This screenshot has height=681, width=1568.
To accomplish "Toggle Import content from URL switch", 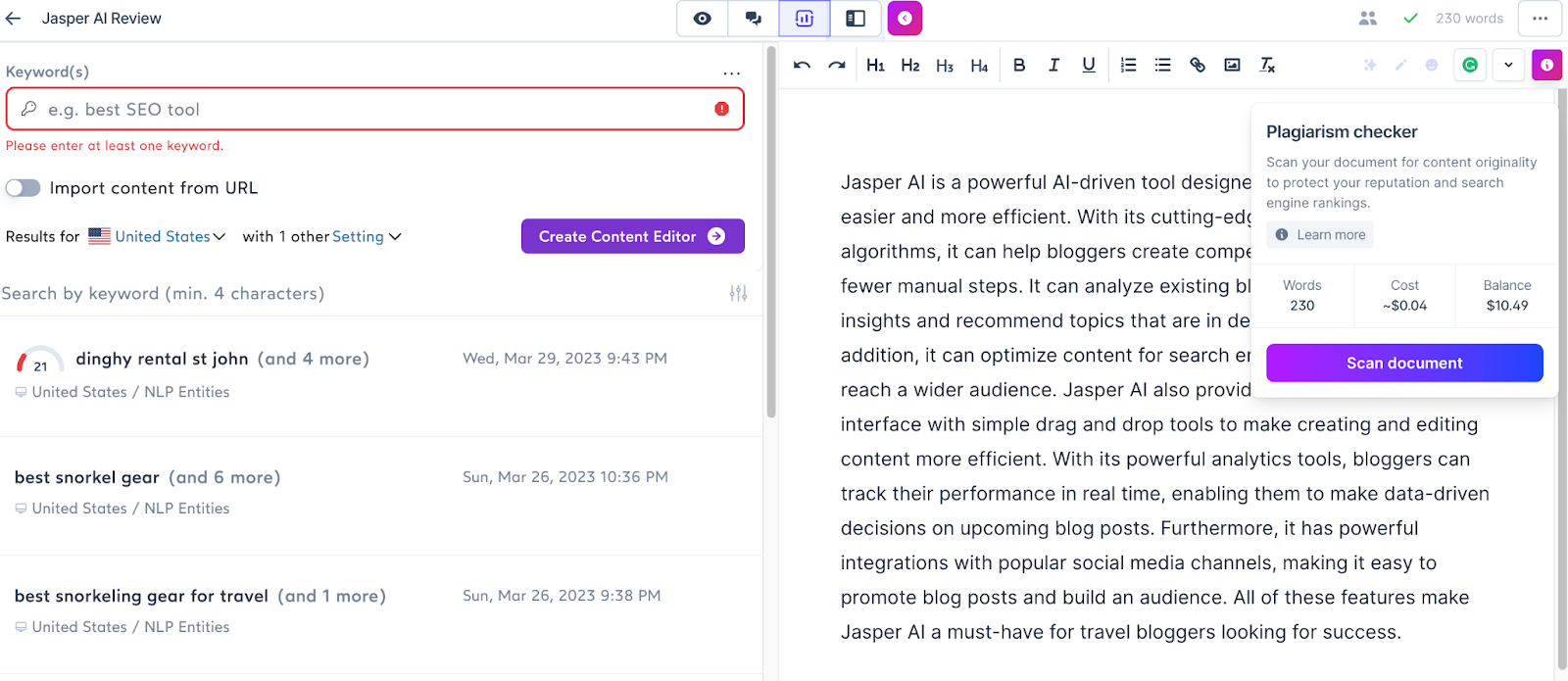I will (24, 188).
